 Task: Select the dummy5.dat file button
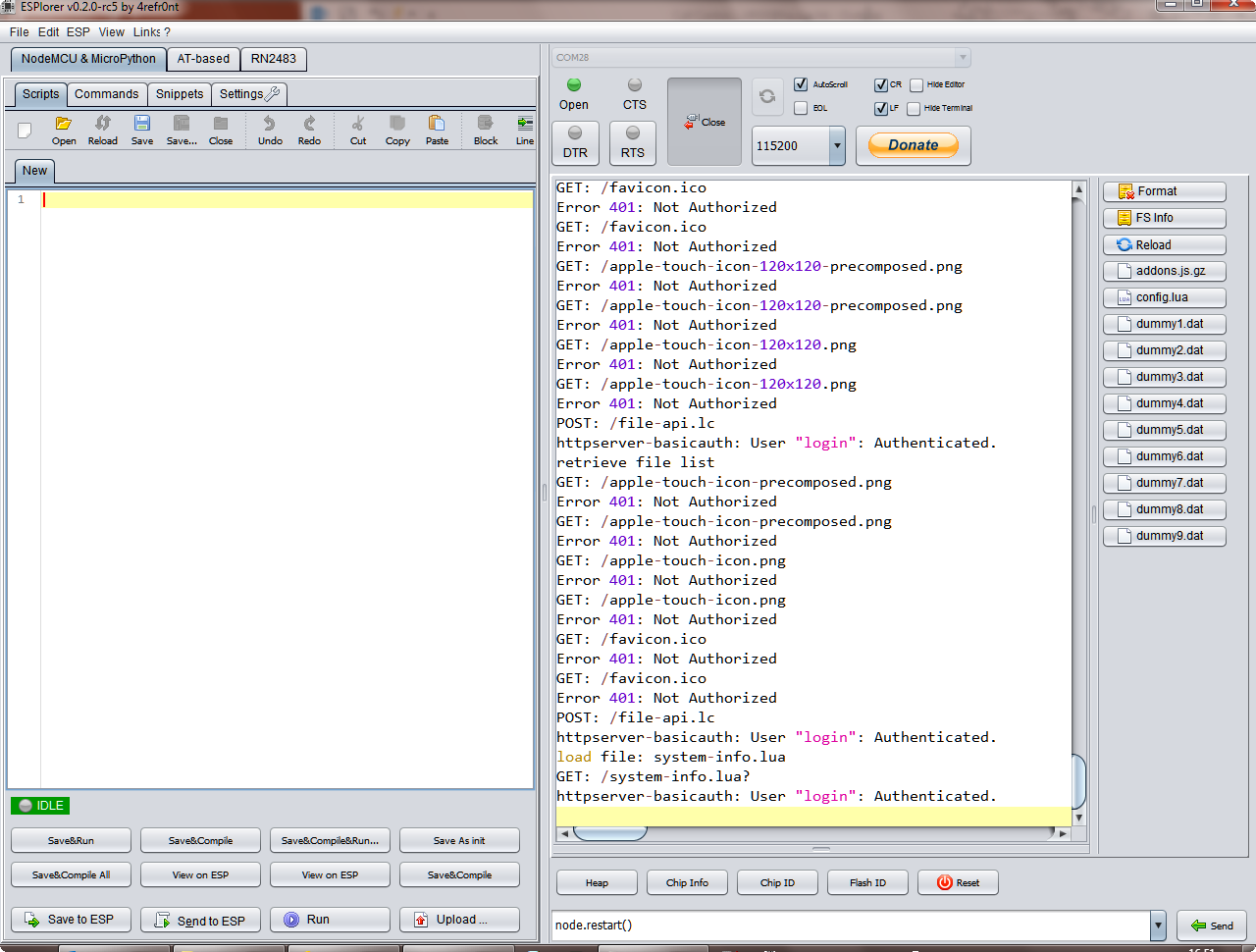1165,430
